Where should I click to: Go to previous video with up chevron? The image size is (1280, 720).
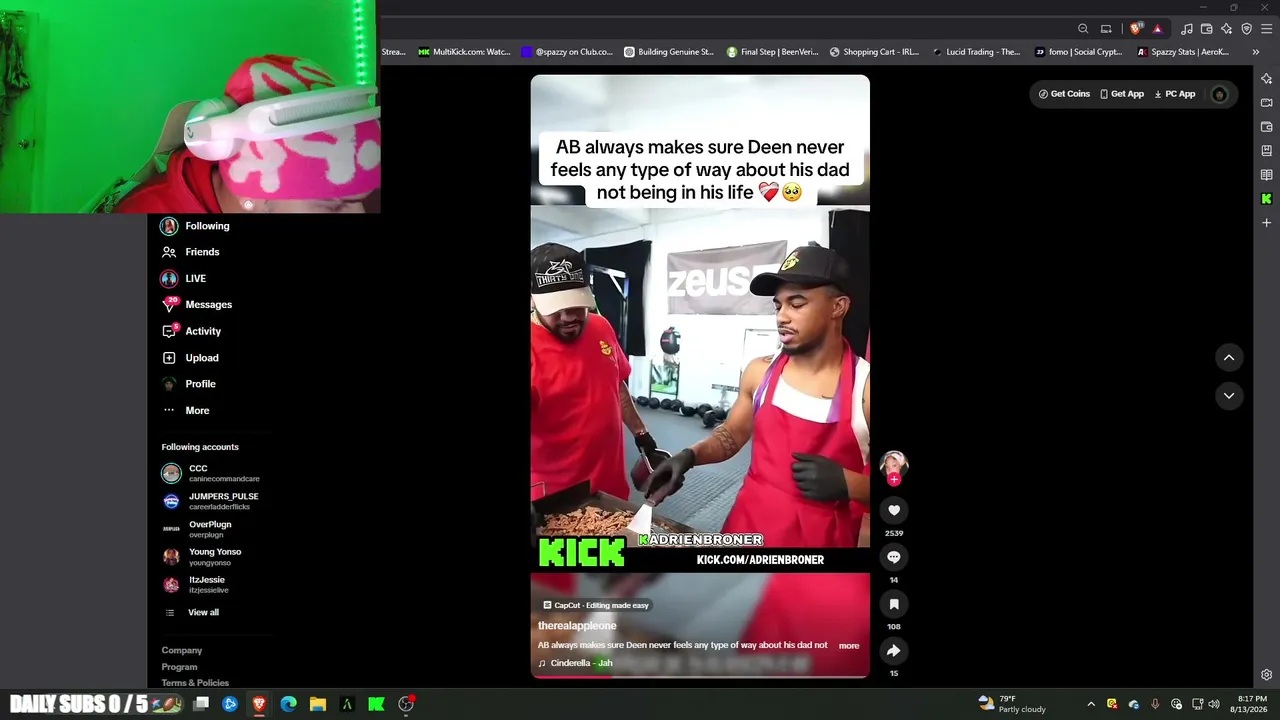pyautogui.click(x=1229, y=358)
